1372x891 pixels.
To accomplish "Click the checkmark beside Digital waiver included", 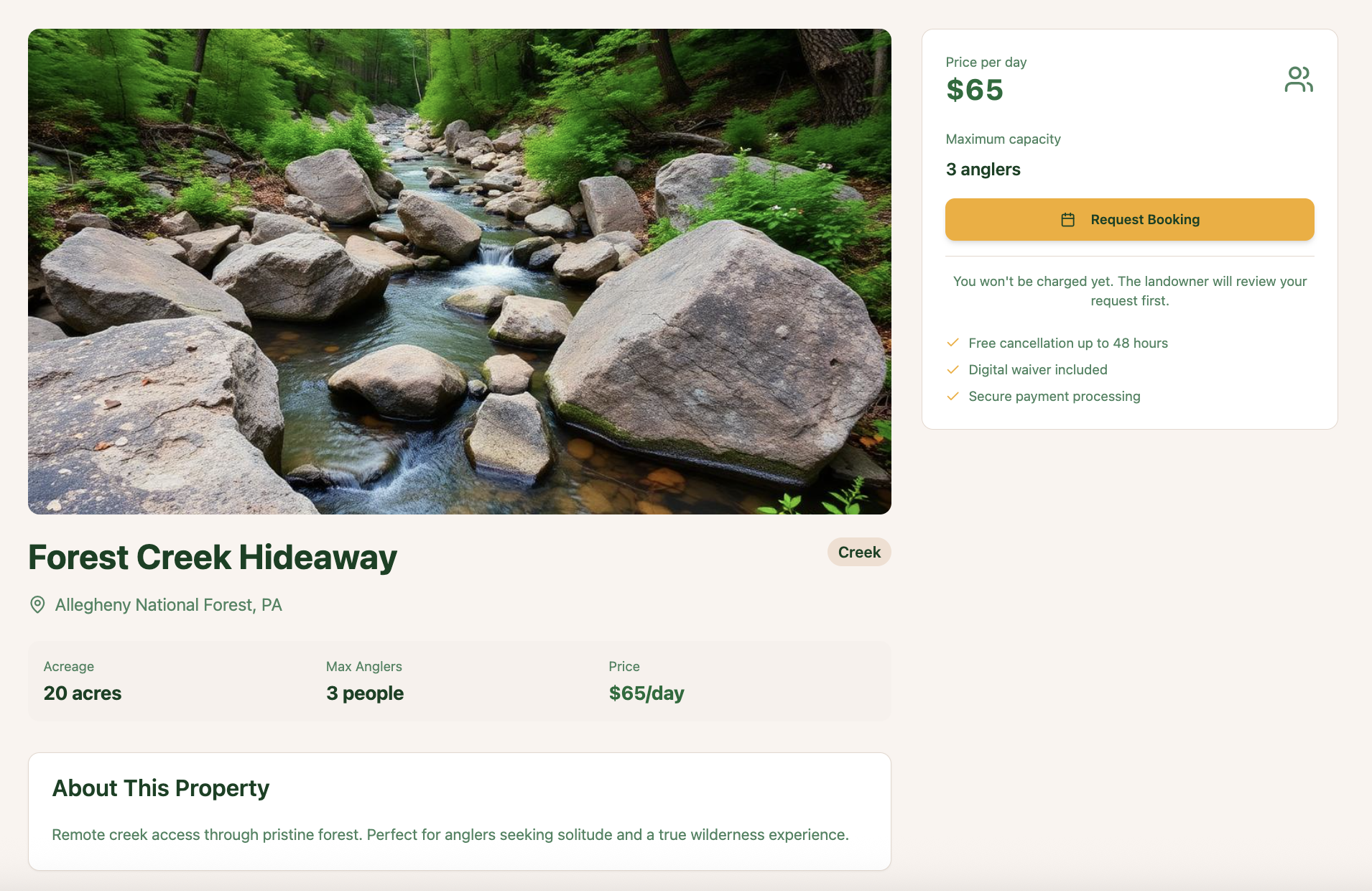I will [x=952, y=369].
